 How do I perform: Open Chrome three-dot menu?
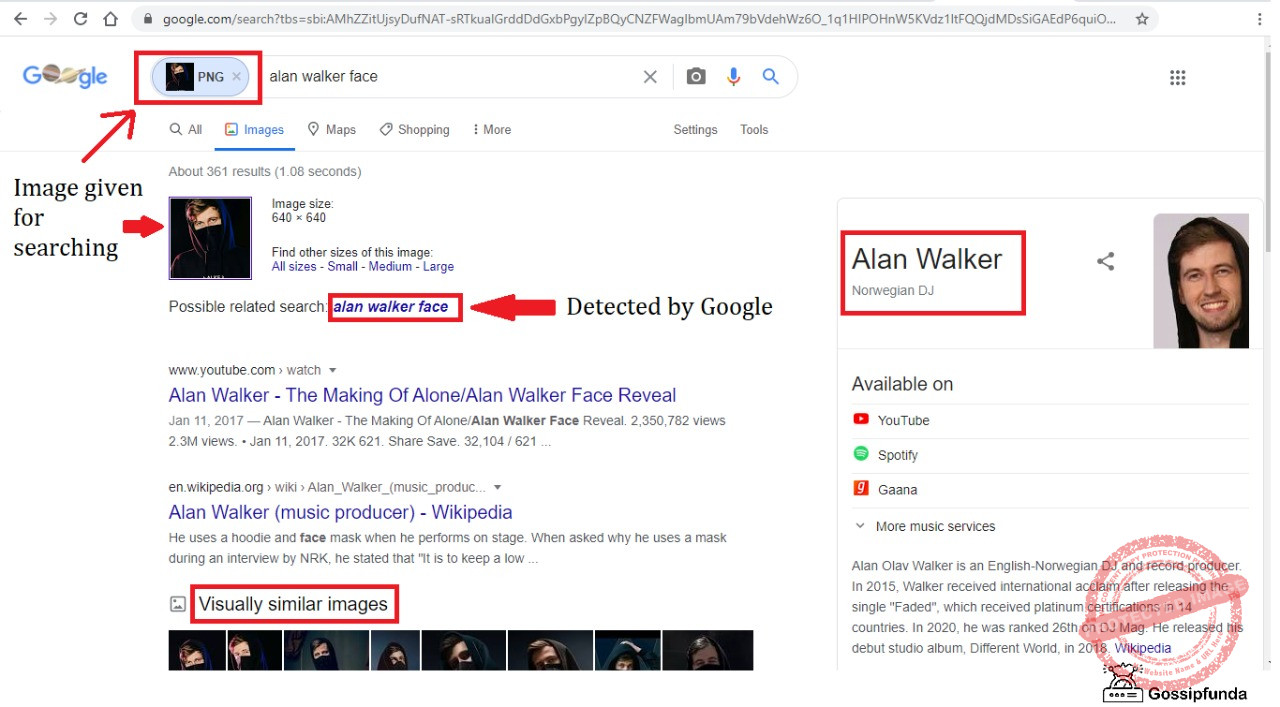(1258, 19)
